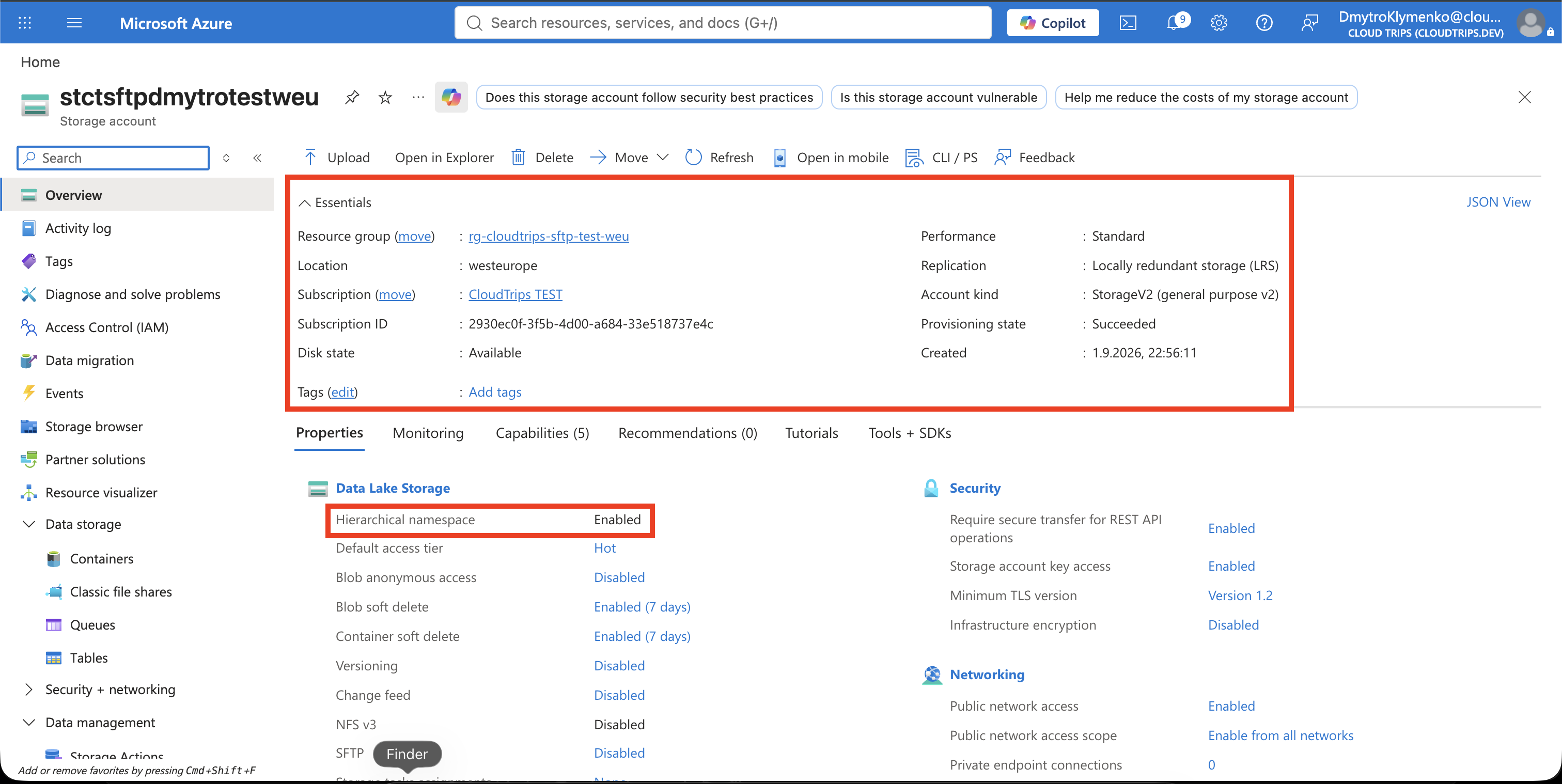Image resolution: width=1562 pixels, height=784 pixels.
Task: Open Access Control (IAM)
Action: tap(107, 327)
